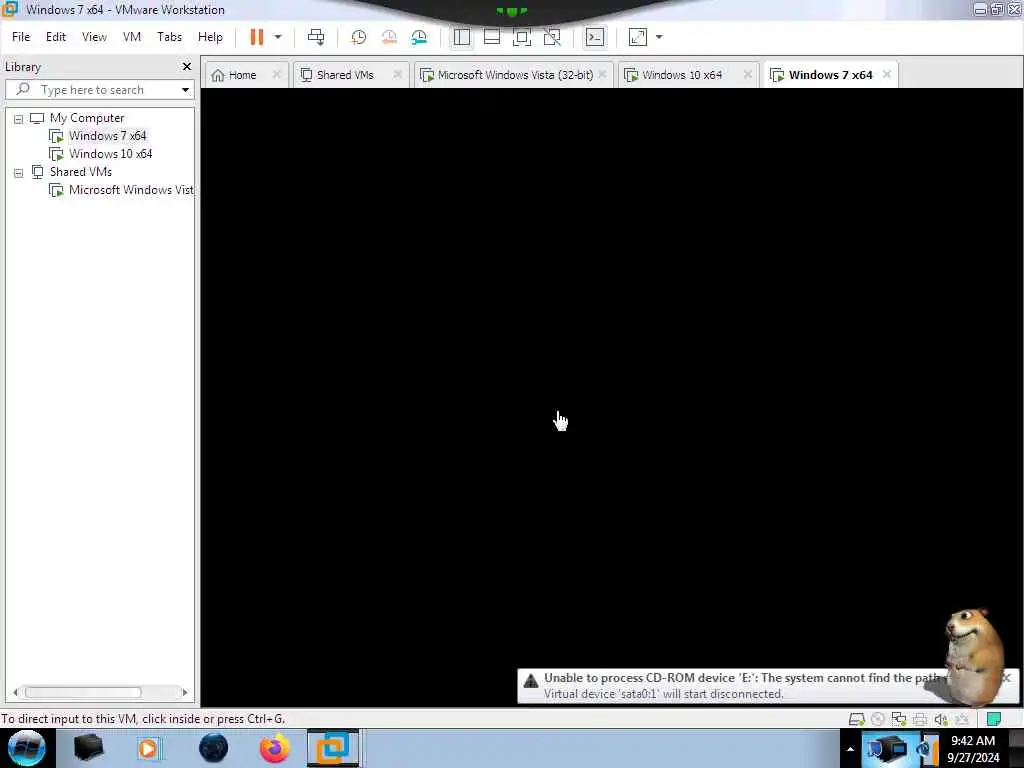Open the dark globe browser taskbar icon
This screenshot has width=1024, height=768.
213,748
